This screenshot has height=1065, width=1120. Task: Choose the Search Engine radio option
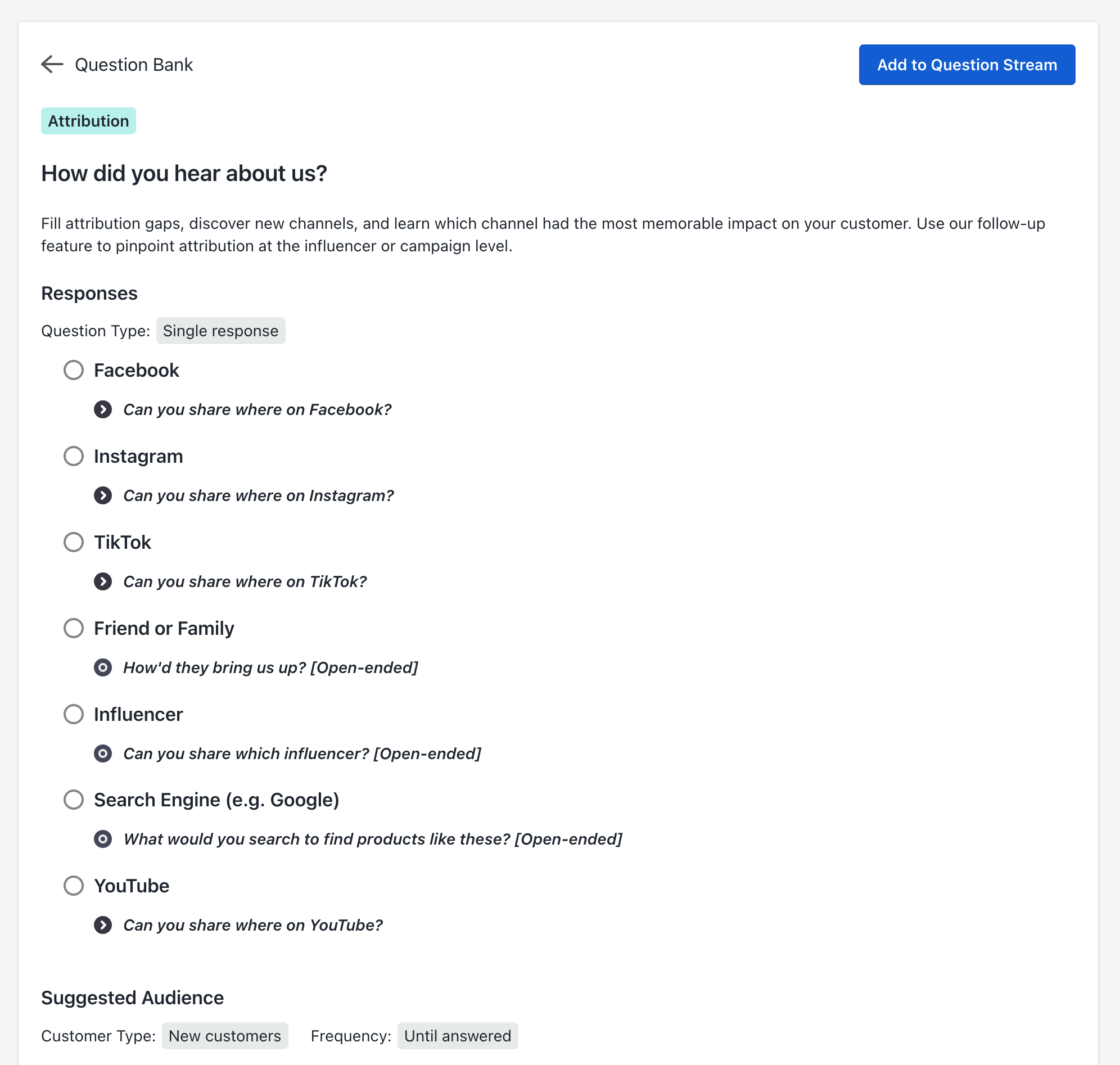tap(74, 800)
